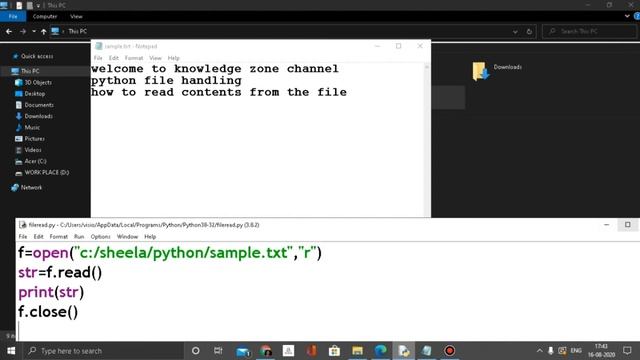Open the taskbar clock and date
The height and width of the screenshot is (360, 640).
[601, 351]
